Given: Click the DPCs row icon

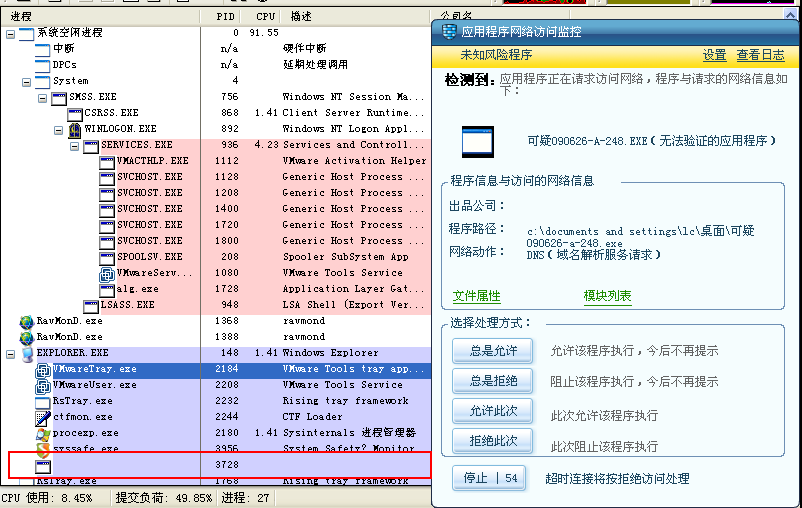Looking at the screenshot, I should 43,66.
